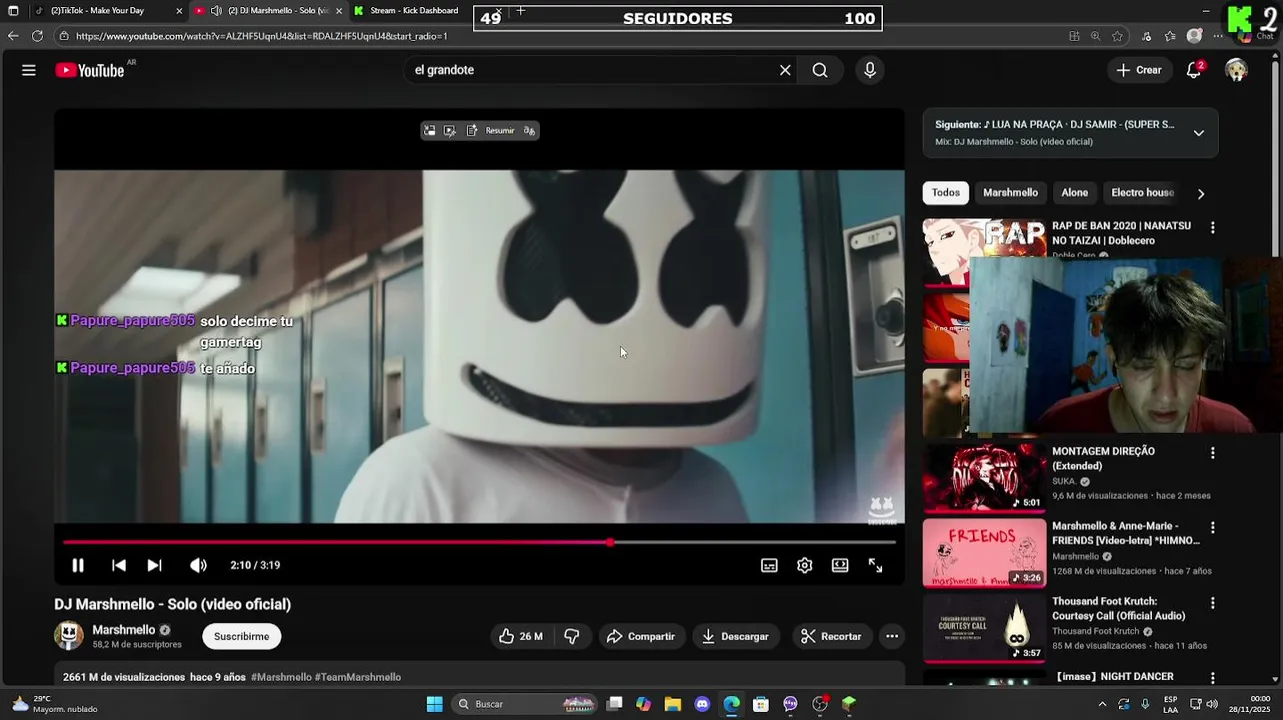Click the address bar URL
Viewport: 1283px width, 720px height.
[262, 36]
